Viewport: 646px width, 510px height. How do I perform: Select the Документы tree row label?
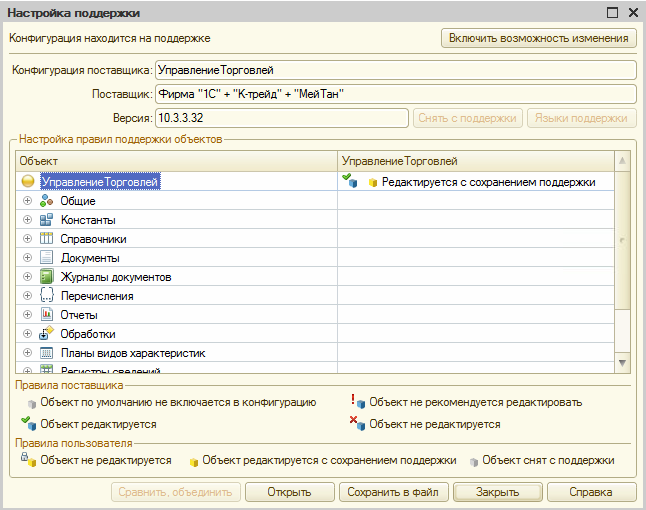click(x=90, y=258)
